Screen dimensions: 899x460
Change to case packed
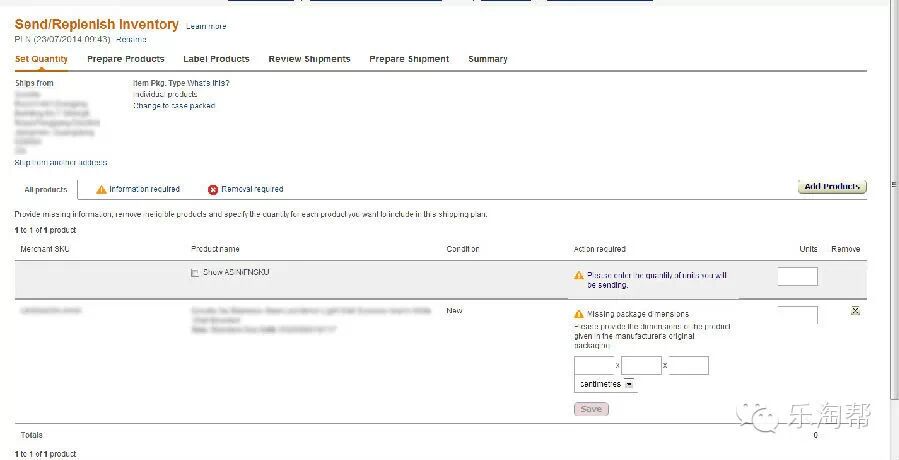coord(174,106)
